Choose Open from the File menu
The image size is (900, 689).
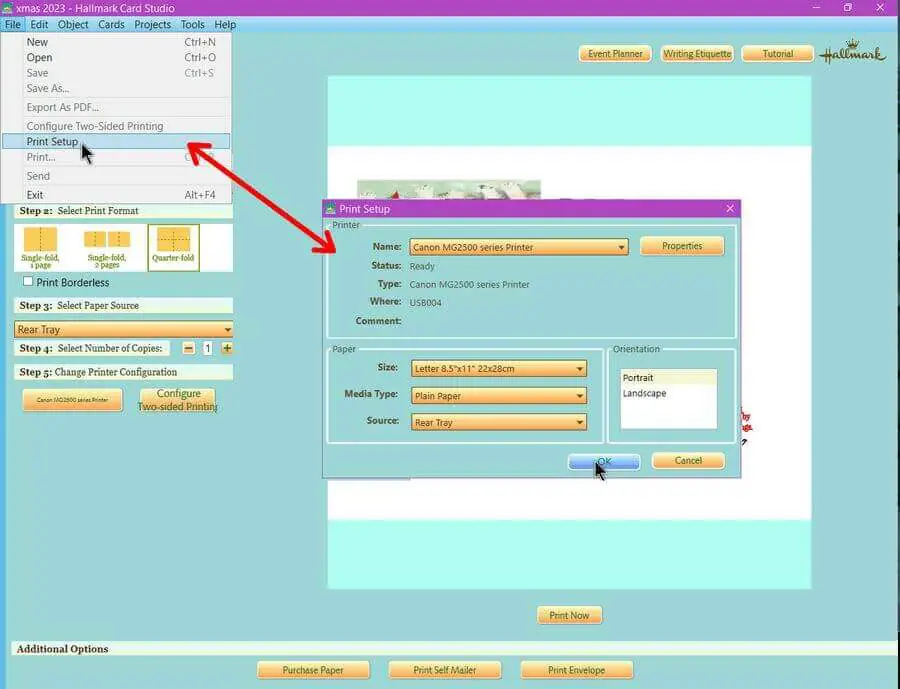pos(116,57)
